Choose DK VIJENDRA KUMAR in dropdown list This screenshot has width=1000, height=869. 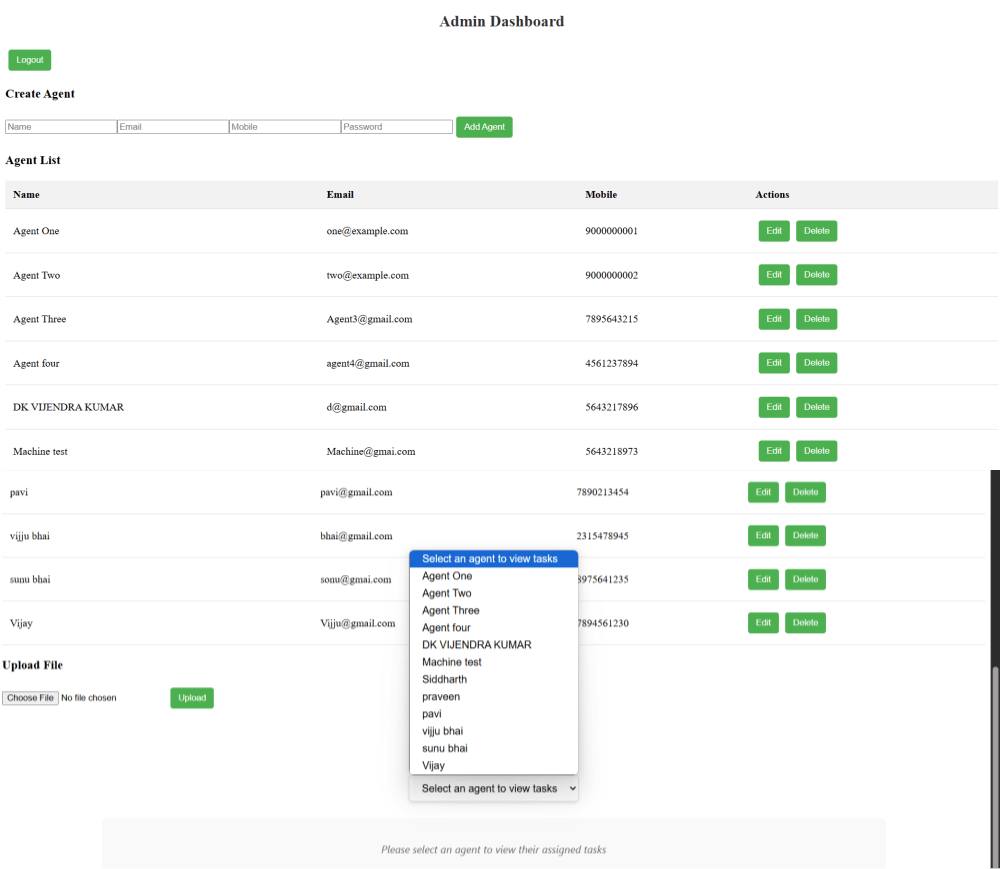pyautogui.click(x=494, y=645)
